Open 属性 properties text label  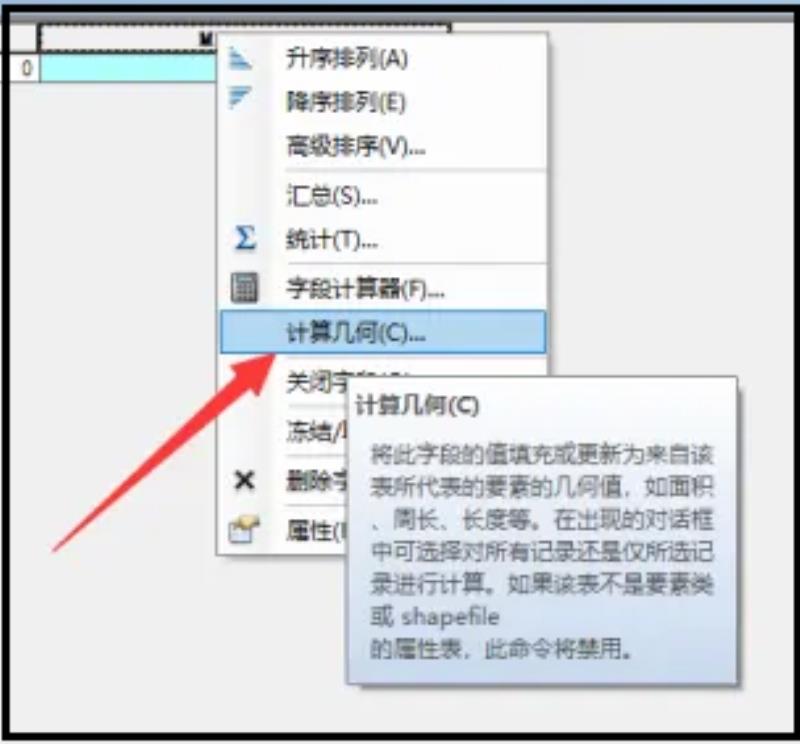click(x=316, y=531)
